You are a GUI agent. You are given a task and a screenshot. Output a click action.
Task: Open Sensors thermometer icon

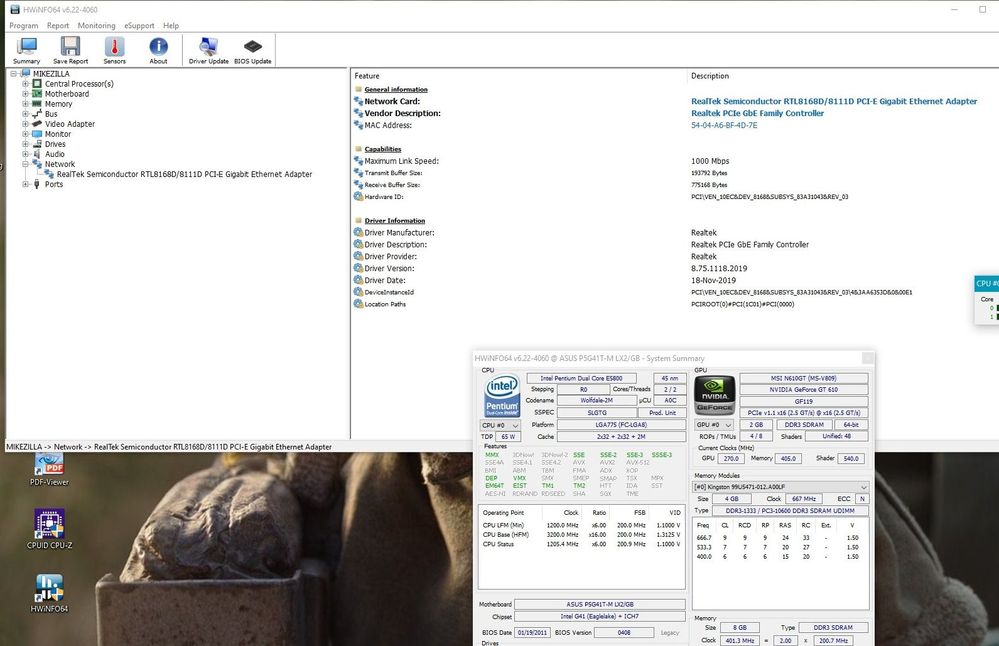tap(115, 50)
